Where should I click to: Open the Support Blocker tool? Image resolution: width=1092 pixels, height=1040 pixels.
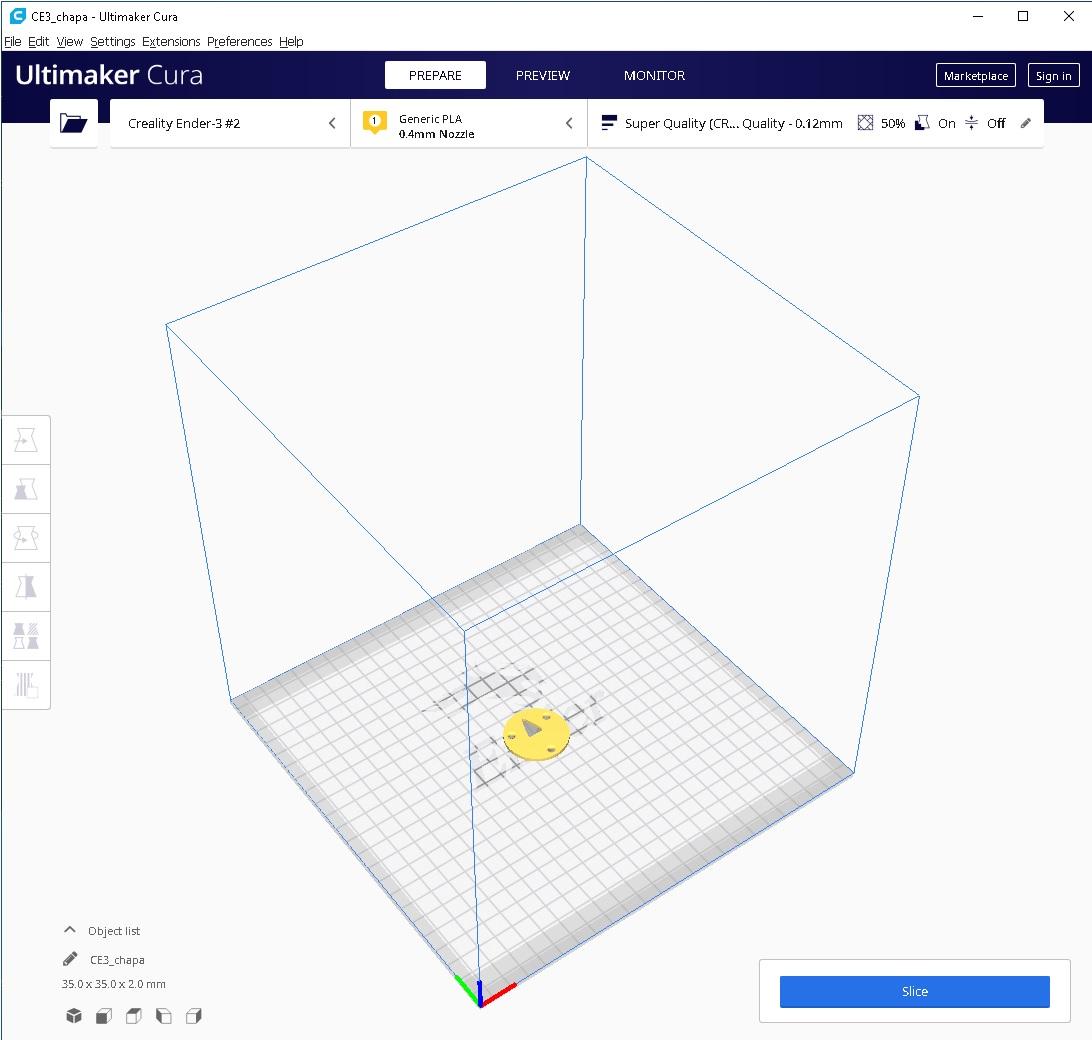point(26,684)
